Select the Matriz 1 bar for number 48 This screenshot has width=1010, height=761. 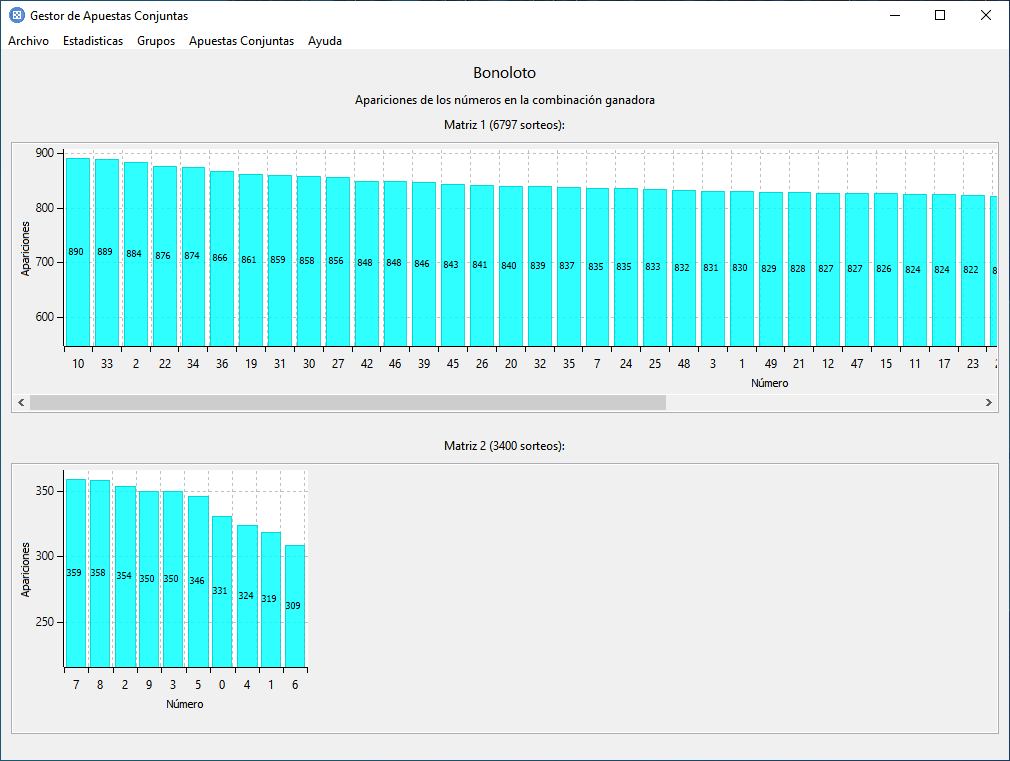(x=684, y=268)
